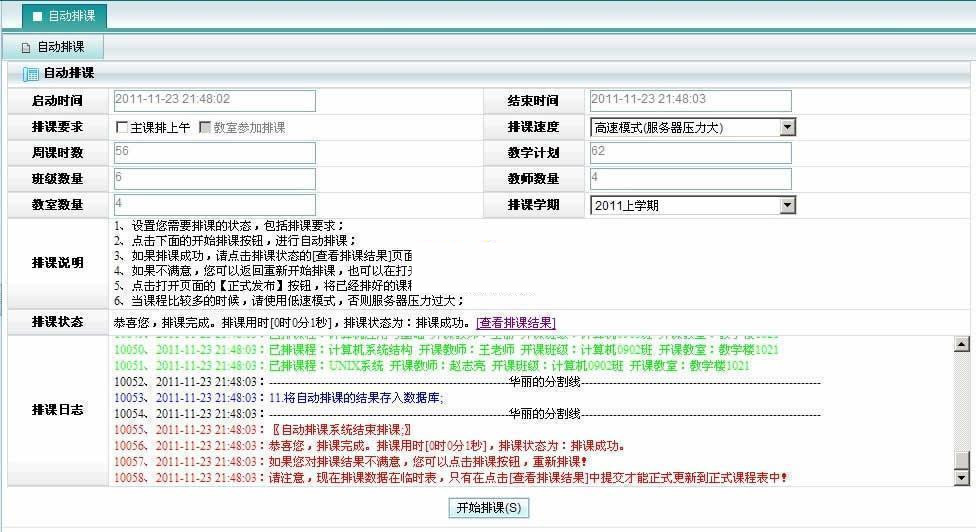Click log line 10054 华丽的分割线
Viewport: 976px width, 532px height.
pos(467,414)
